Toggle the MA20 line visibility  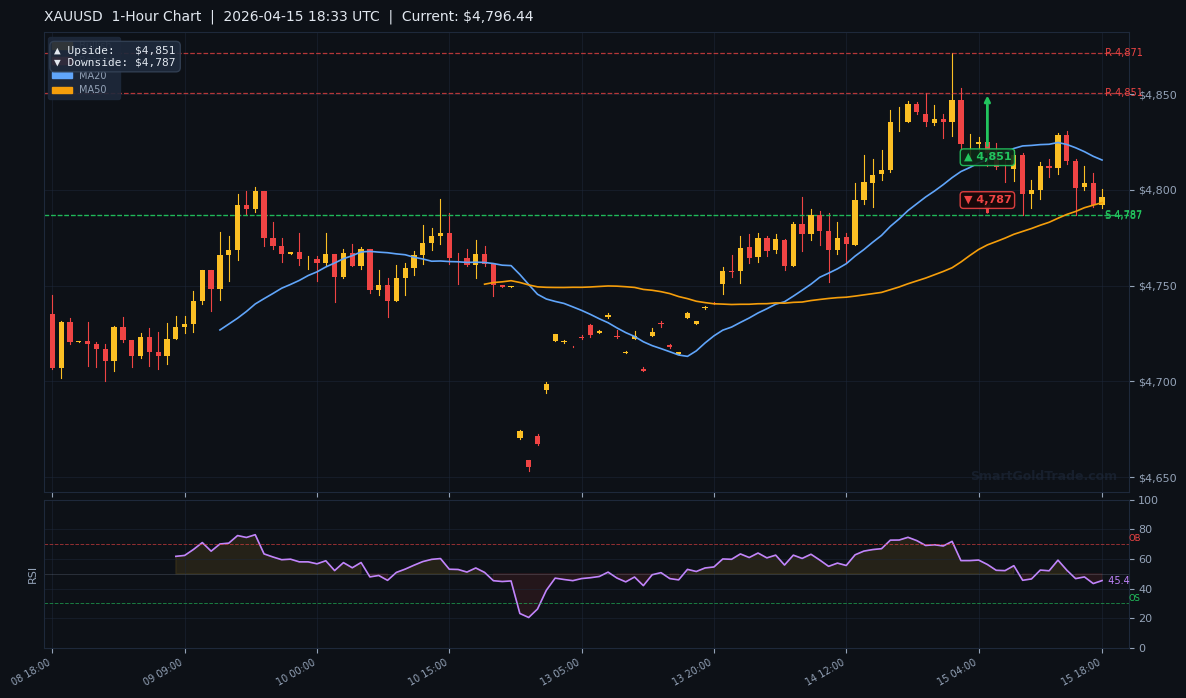click(92, 75)
